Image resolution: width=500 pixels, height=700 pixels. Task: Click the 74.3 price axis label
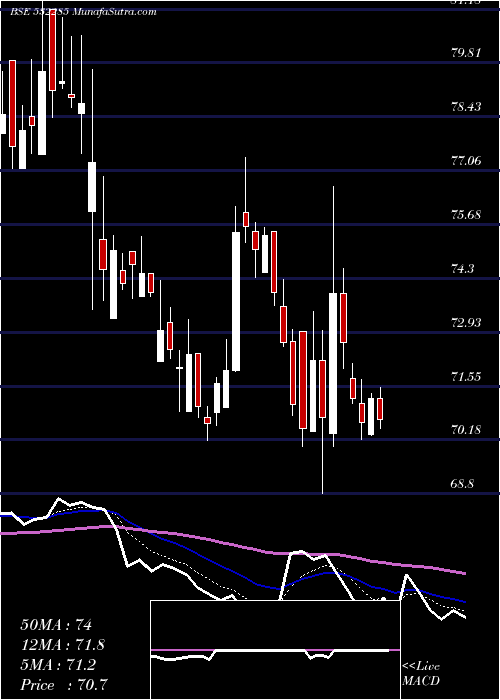tap(462, 269)
